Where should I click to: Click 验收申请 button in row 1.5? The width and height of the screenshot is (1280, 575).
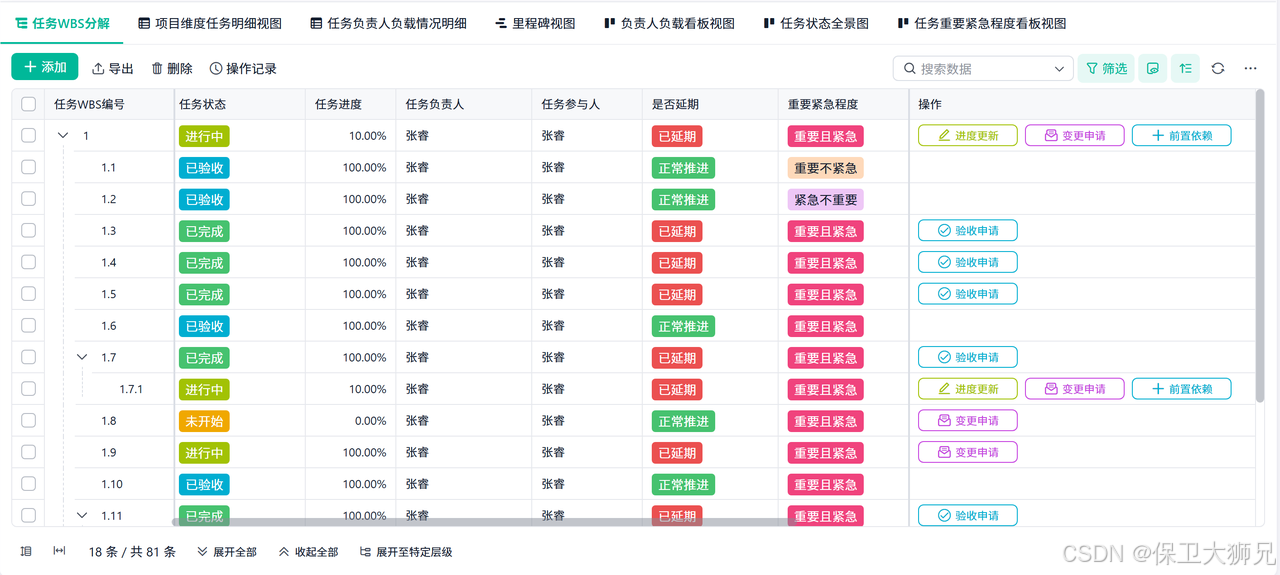click(968, 294)
